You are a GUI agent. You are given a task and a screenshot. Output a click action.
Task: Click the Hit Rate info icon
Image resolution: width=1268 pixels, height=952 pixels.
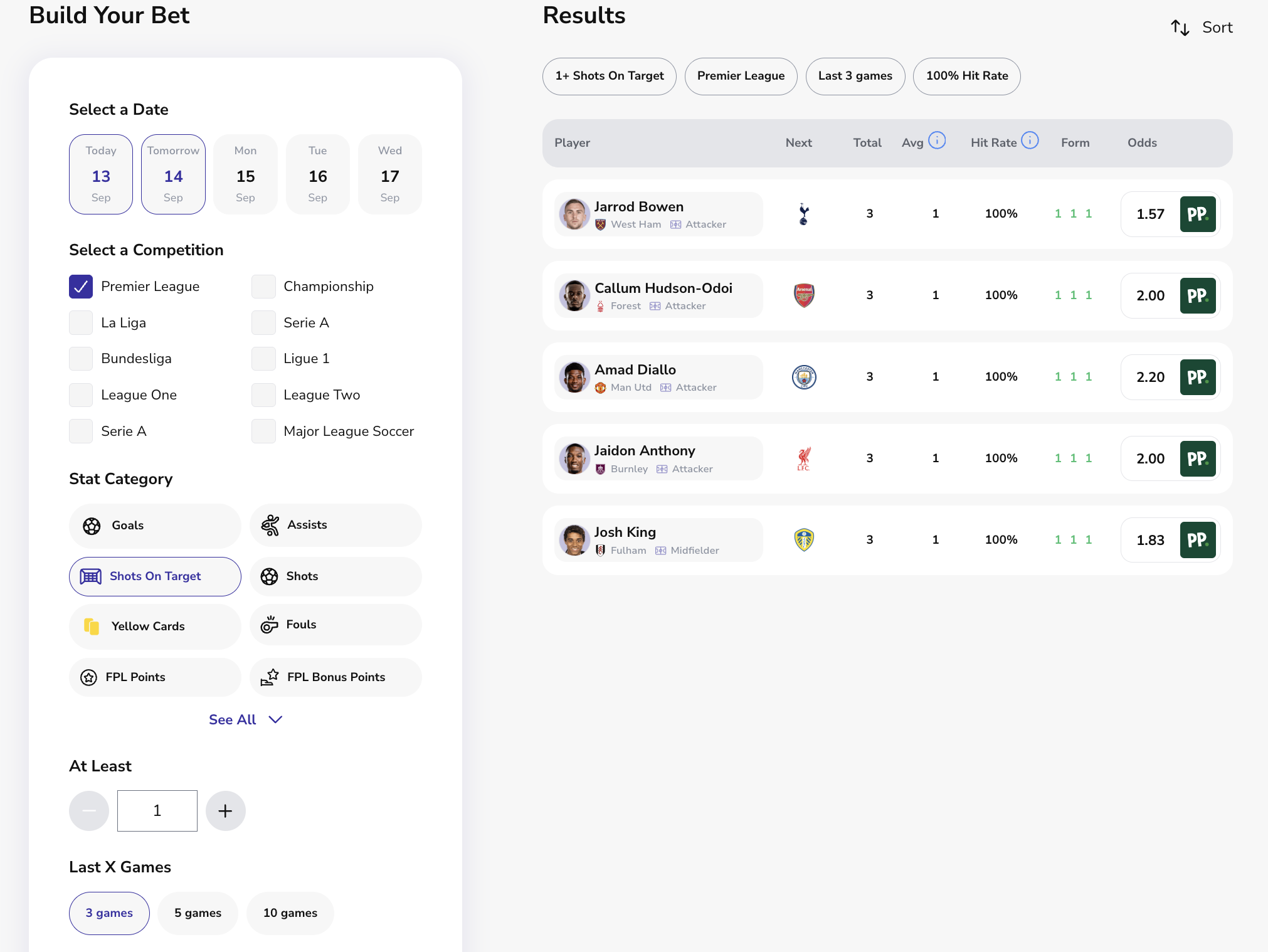point(1030,140)
